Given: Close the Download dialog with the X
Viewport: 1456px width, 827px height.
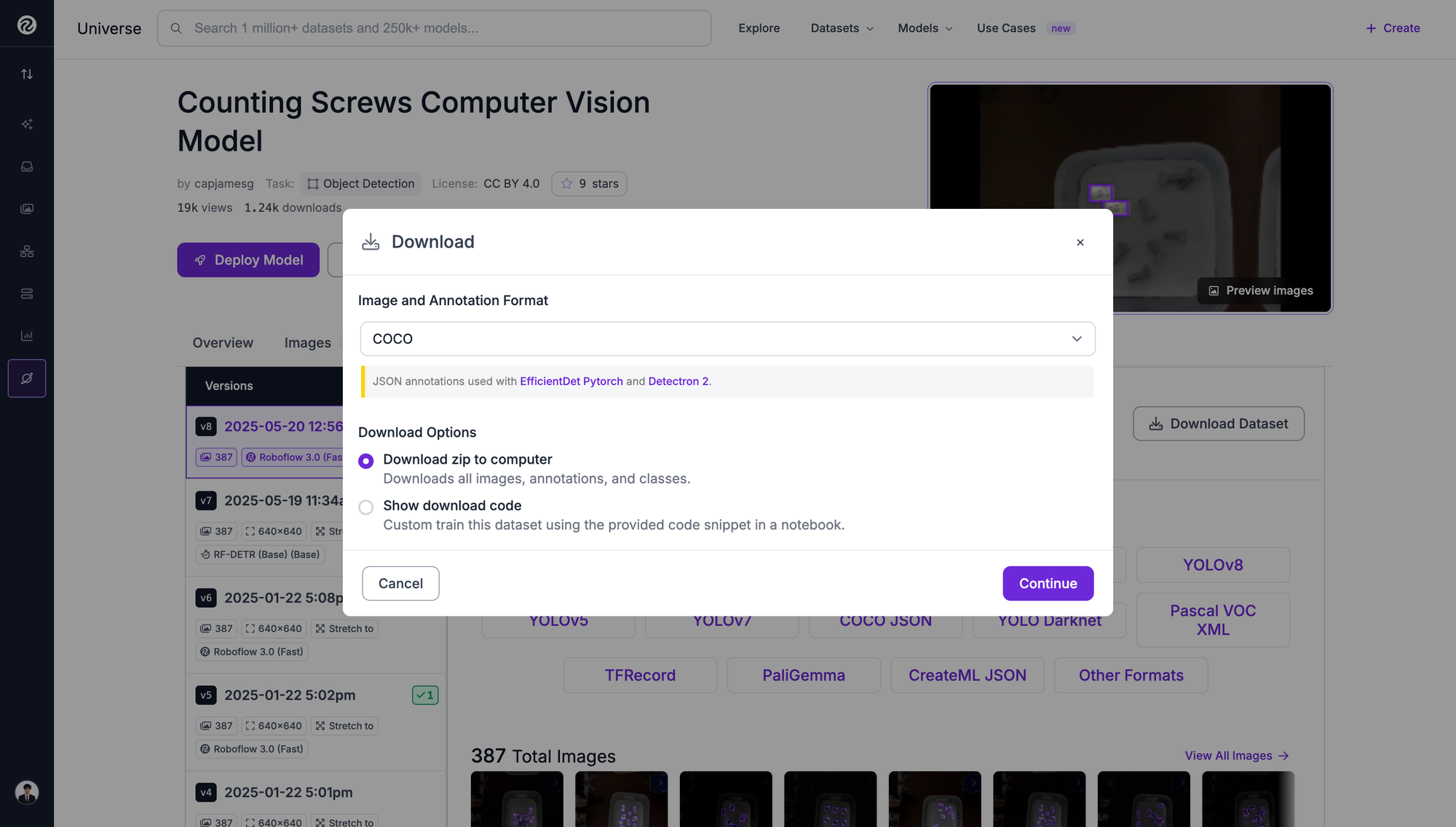Looking at the screenshot, I should point(1080,242).
